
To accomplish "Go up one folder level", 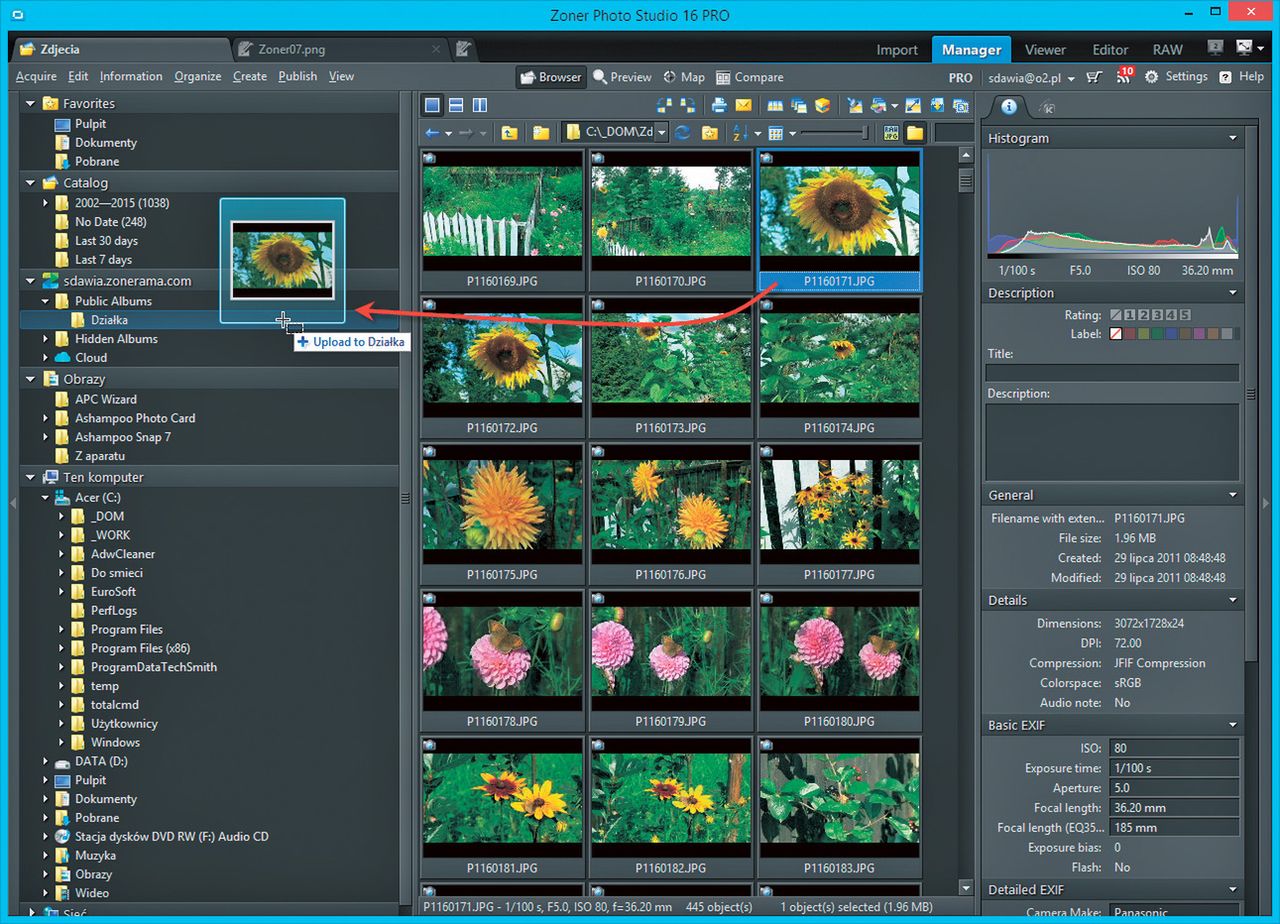I will (x=509, y=133).
